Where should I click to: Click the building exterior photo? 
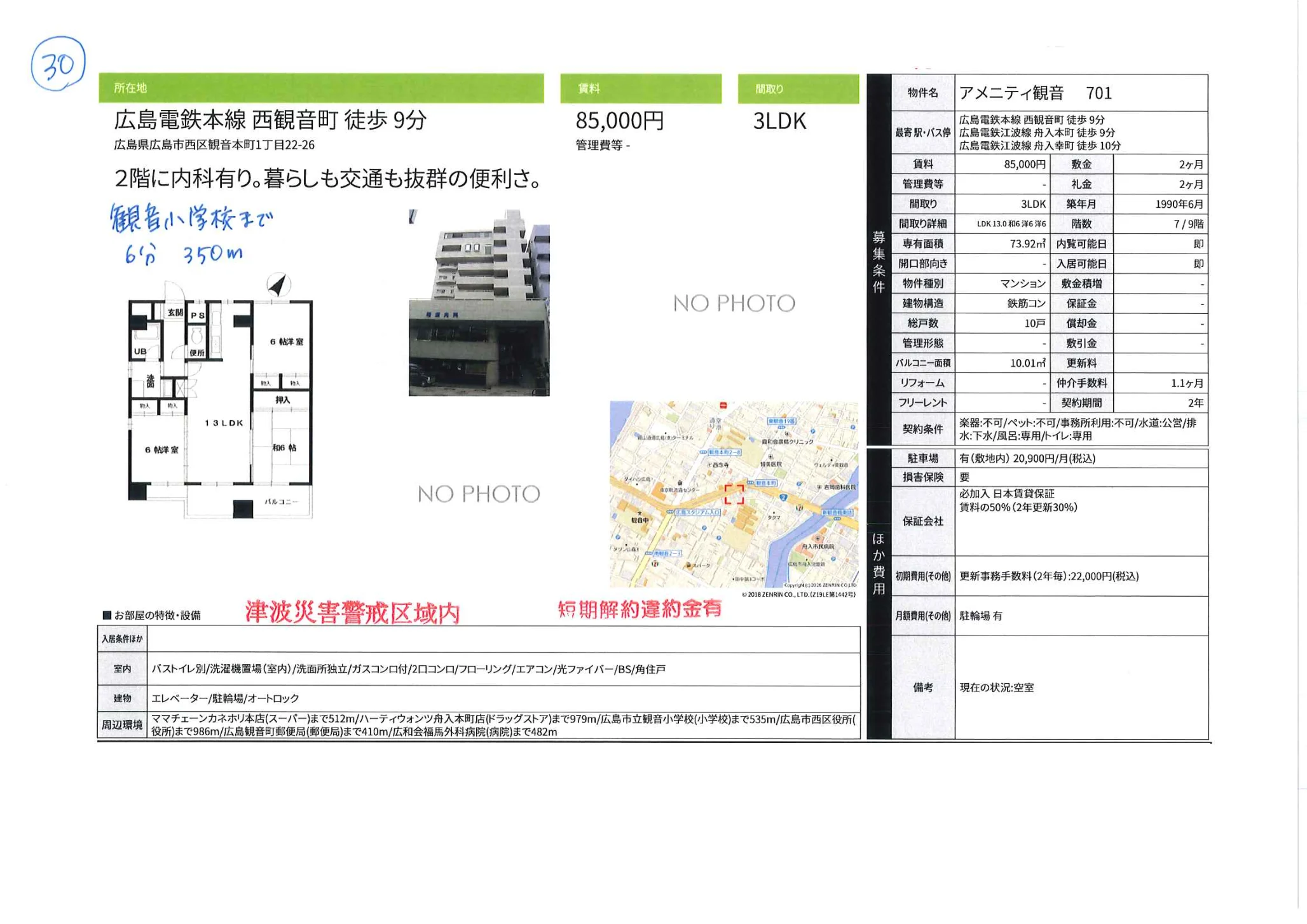coord(479,304)
